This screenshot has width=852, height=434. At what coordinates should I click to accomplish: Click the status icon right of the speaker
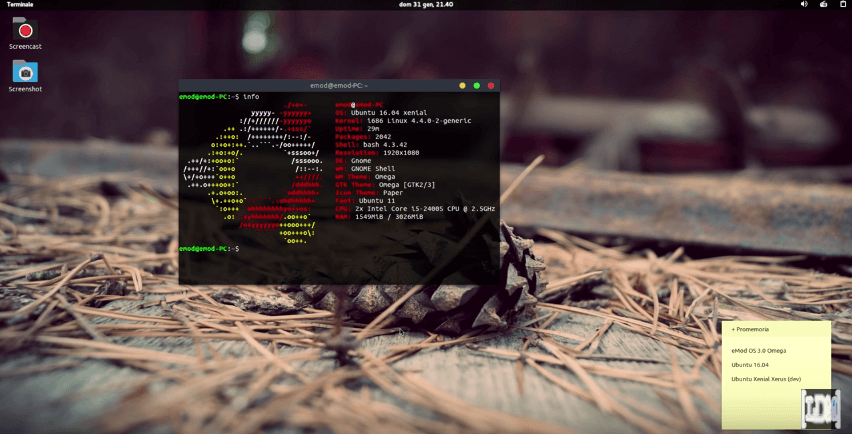tap(824, 4)
